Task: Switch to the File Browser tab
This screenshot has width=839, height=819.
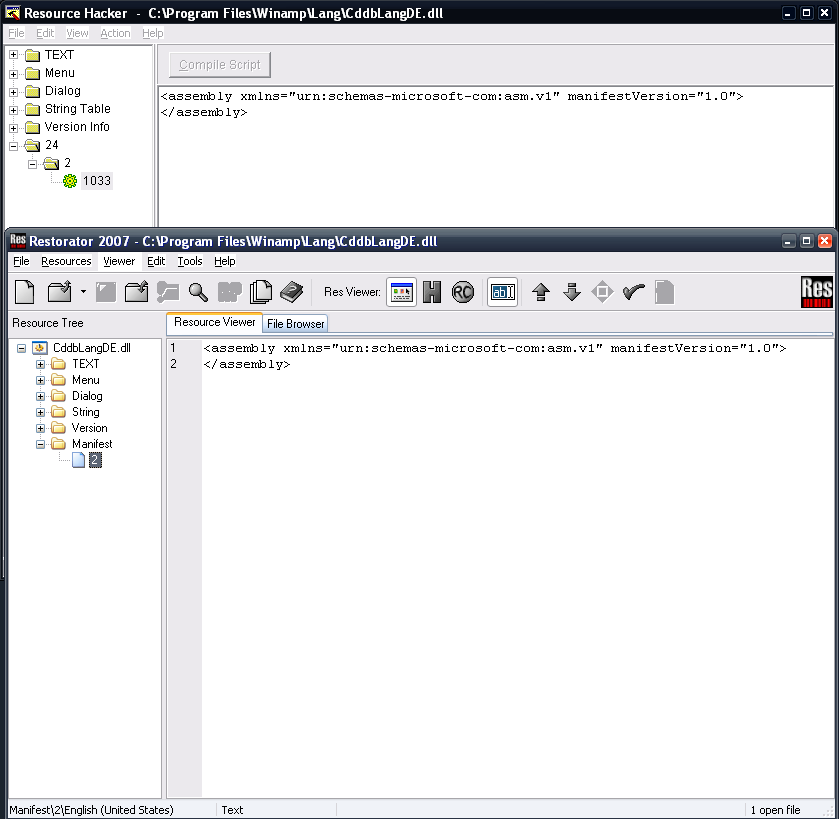Action: (x=295, y=324)
